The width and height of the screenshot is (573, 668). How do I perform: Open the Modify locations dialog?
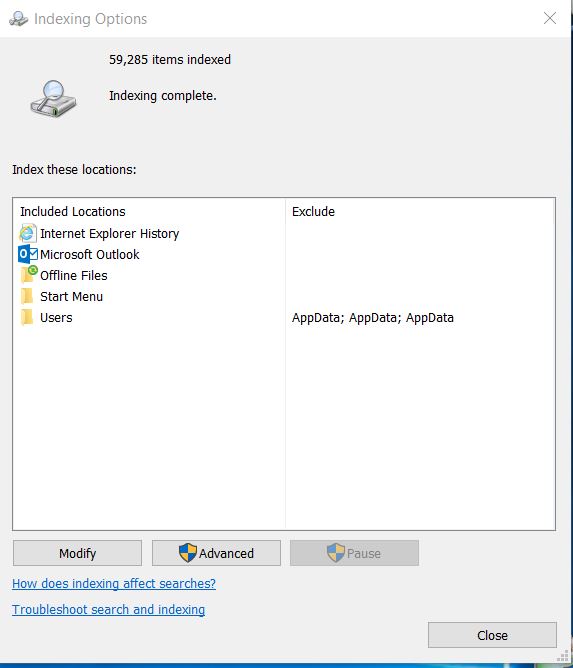[78, 553]
